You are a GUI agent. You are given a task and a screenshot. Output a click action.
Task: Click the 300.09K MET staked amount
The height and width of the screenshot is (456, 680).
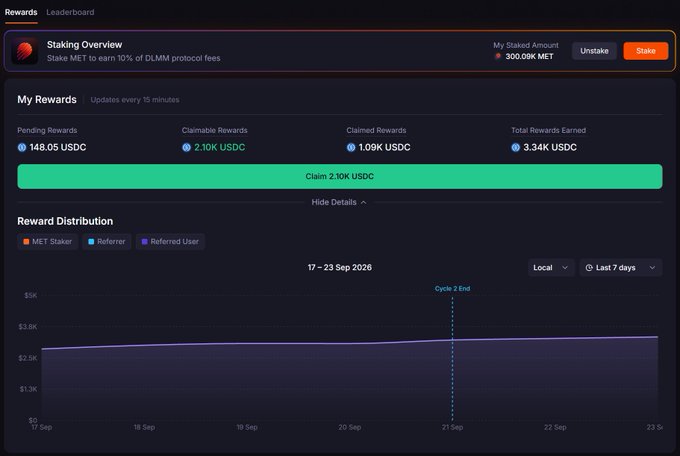(x=529, y=56)
